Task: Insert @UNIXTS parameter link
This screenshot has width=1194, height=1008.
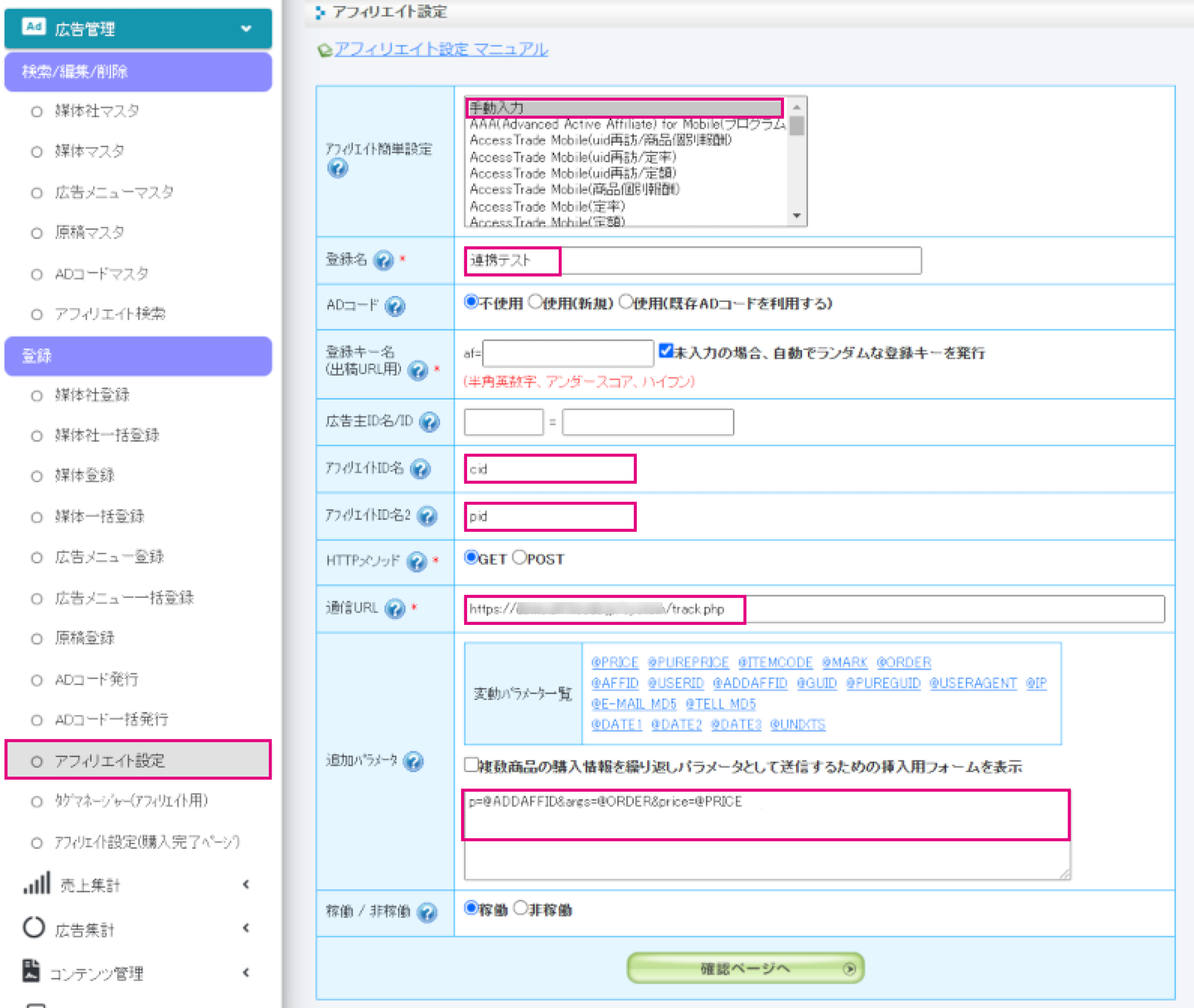Action: click(797, 724)
